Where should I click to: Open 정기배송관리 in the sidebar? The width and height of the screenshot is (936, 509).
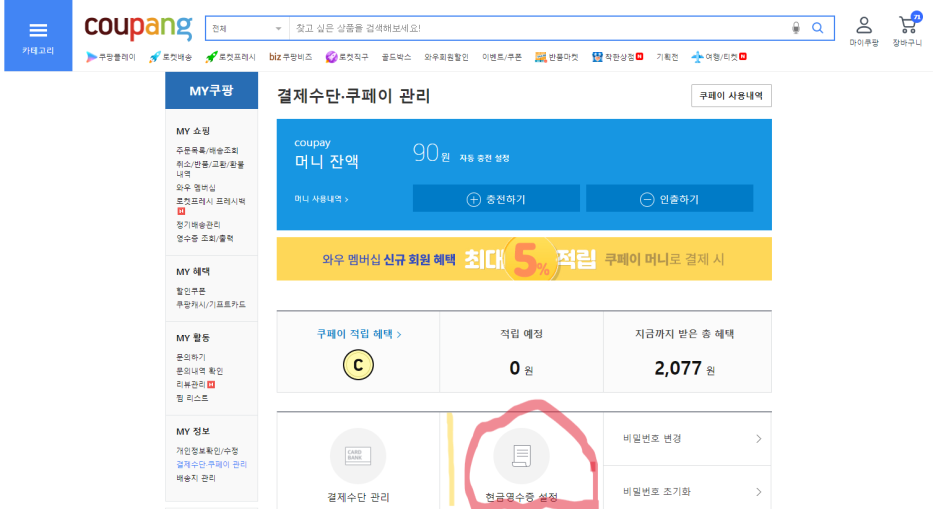[x=198, y=225]
